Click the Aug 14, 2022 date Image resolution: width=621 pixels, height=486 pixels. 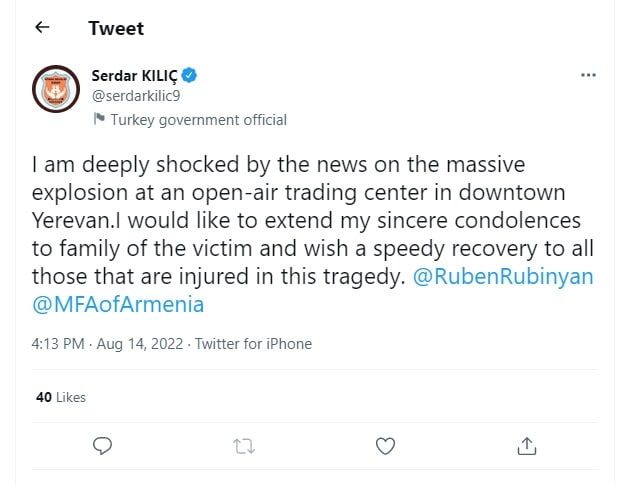tap(140, 343)
